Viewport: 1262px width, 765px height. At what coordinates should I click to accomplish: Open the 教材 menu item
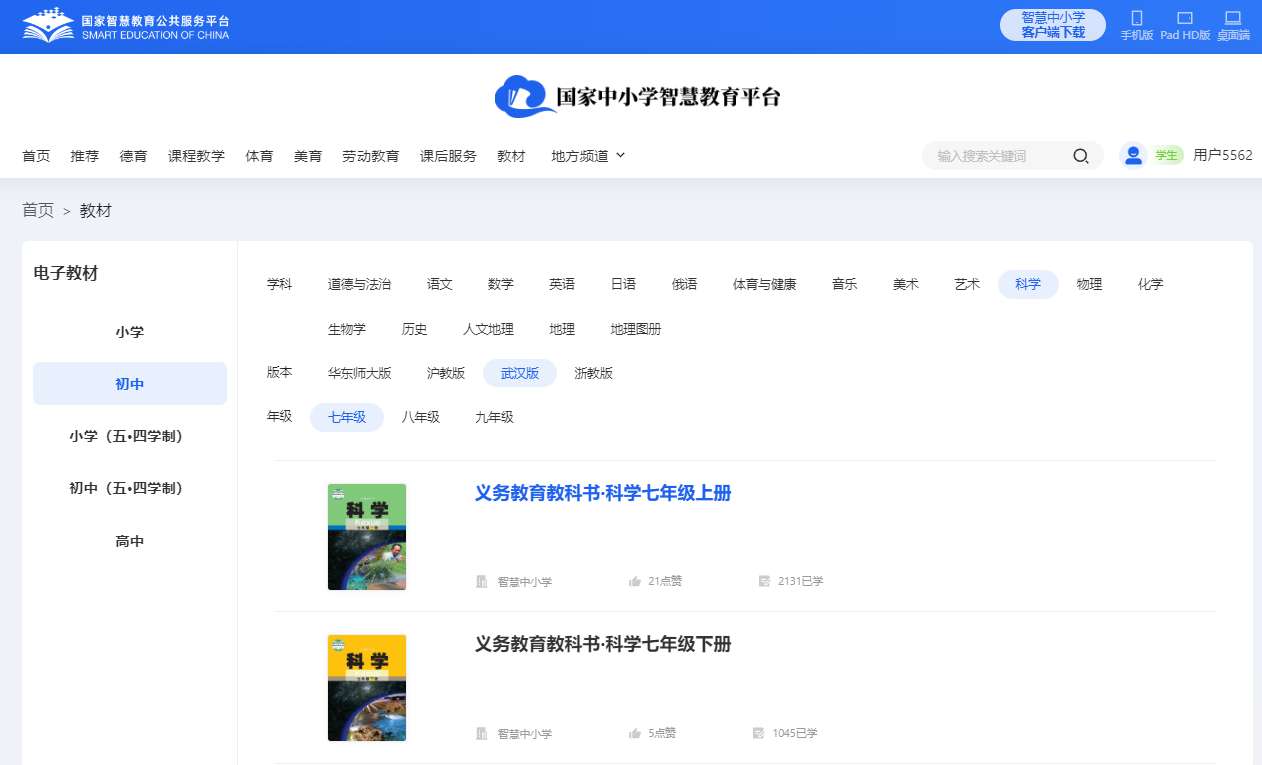click(x=511, y=156)
